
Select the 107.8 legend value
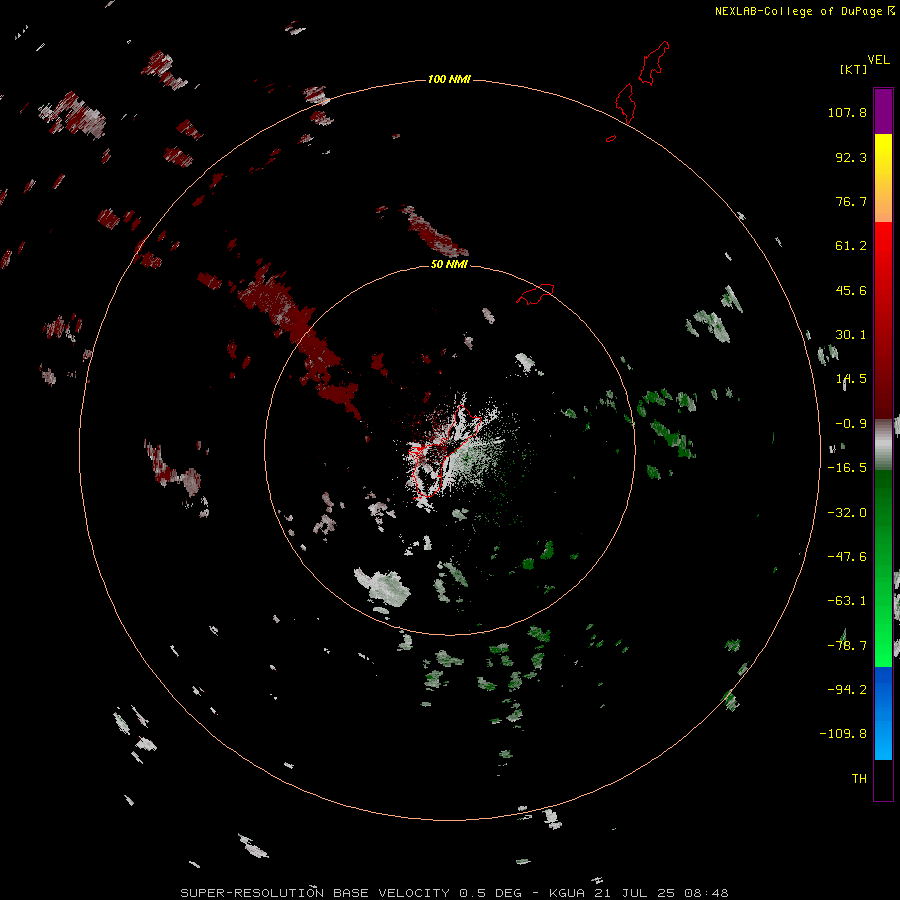[847, 112]
